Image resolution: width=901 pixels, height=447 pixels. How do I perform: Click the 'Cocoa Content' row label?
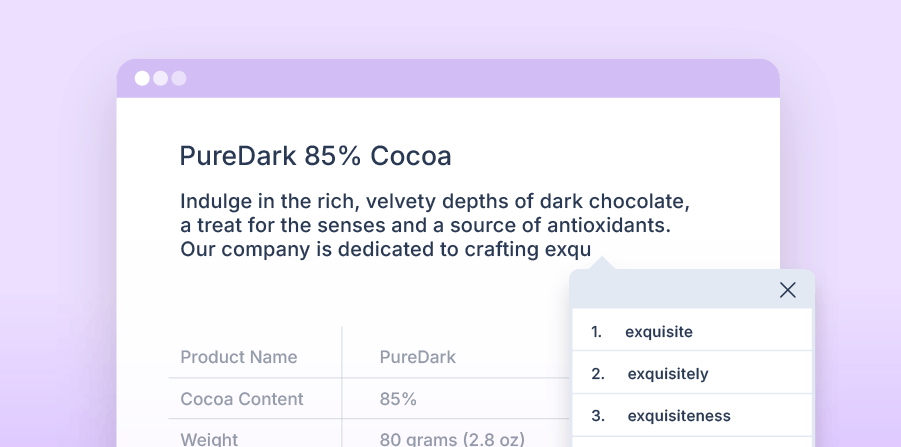(241, 399)
